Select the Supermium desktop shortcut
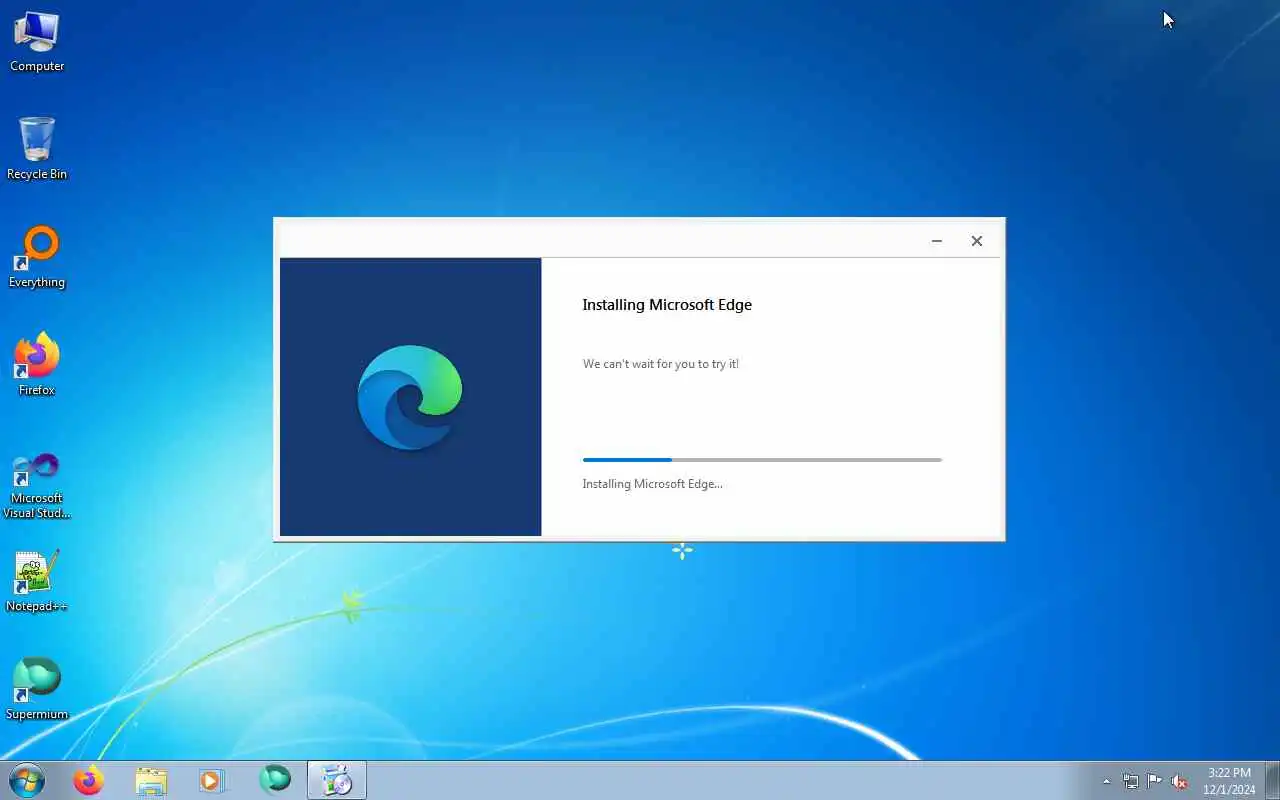Image resolution: width=1280 pixels, height=800 pixels. 37,689
